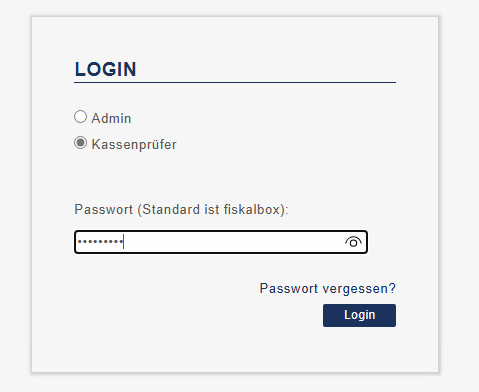The width and height of the screenshot is (479, 392).
Task: Click the masked password dots
Action: 100,241
